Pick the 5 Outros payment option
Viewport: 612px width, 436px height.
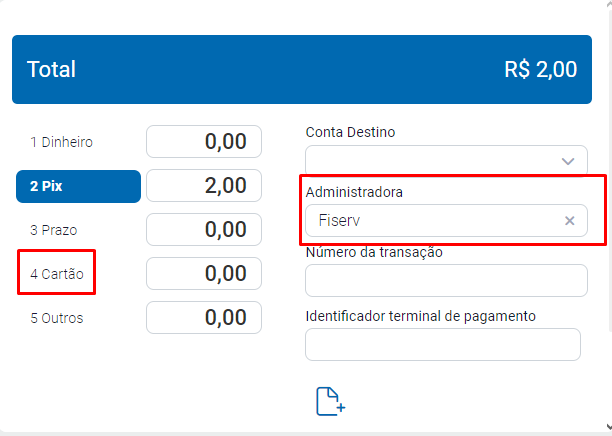coord(57,318)
